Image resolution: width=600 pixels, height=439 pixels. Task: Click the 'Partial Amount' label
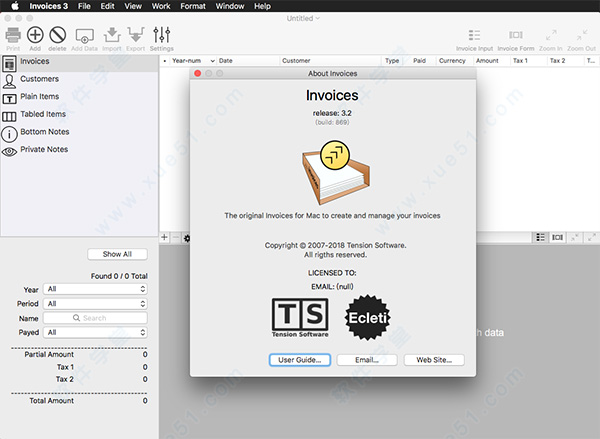click(49, 354)
